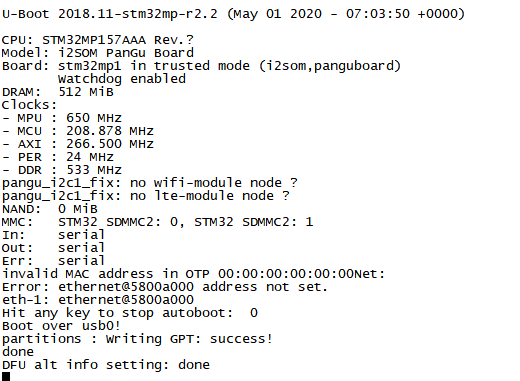Click the NAND 0 MiB line

pyautogui.click(x=50, y=209)
